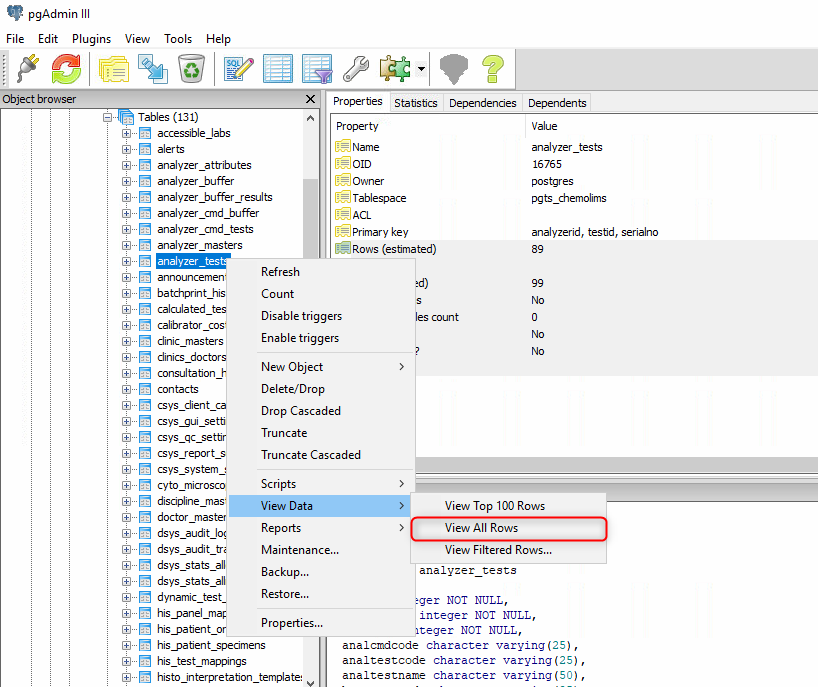The width and height of the screenshot is (818, 687).
Task: Refresh the selected object via toolbar
Action: [x=66, y=68]
